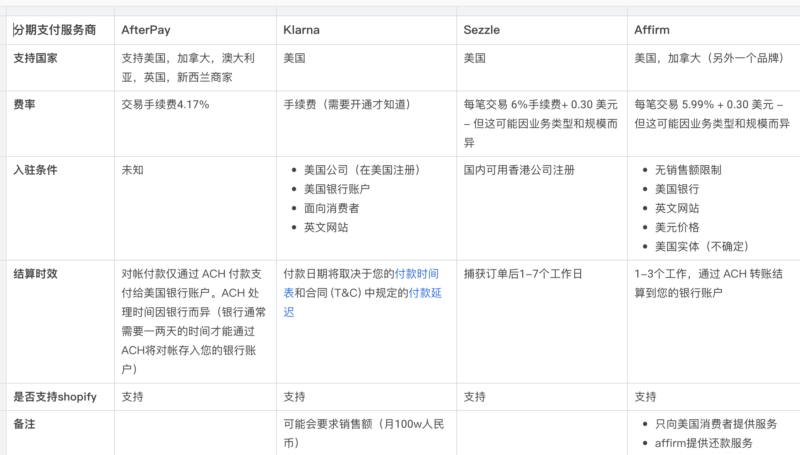Screen dimensions: 800x455
Task: Click AfterPay's 支持 cell in shopify row
Action: (x=195, y=397)
